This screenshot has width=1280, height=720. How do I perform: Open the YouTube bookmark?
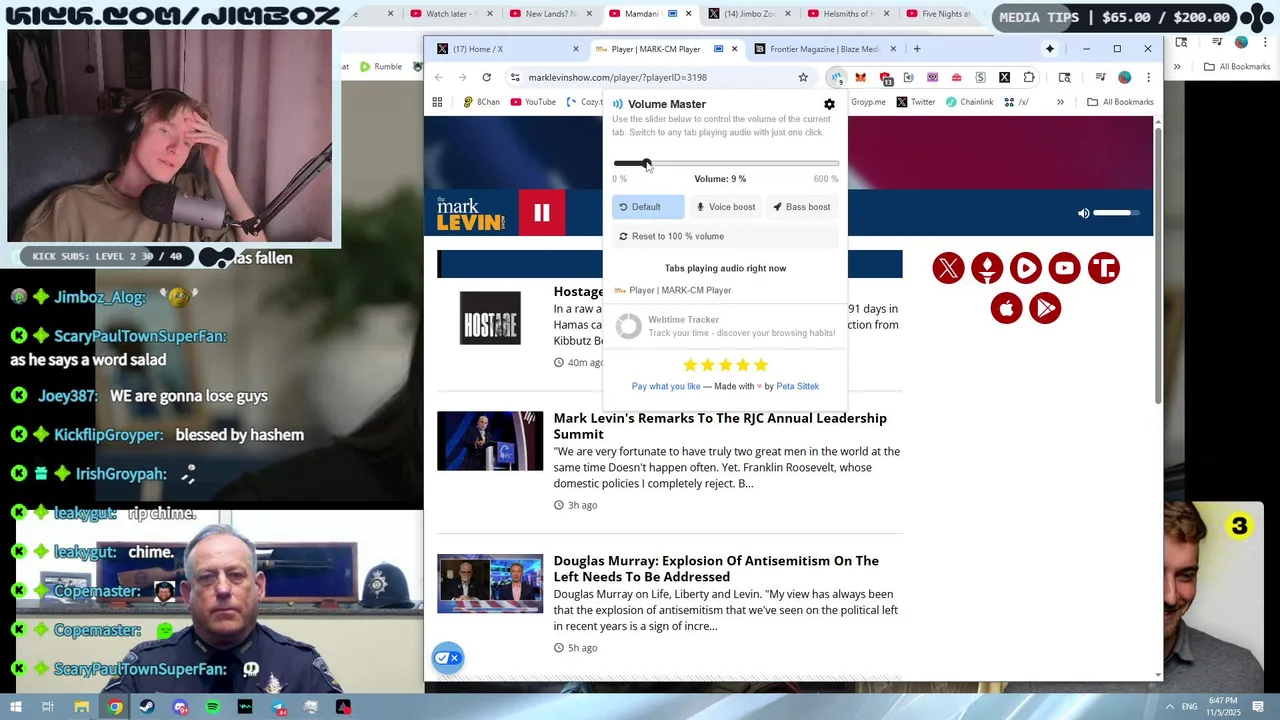[533, 102]
